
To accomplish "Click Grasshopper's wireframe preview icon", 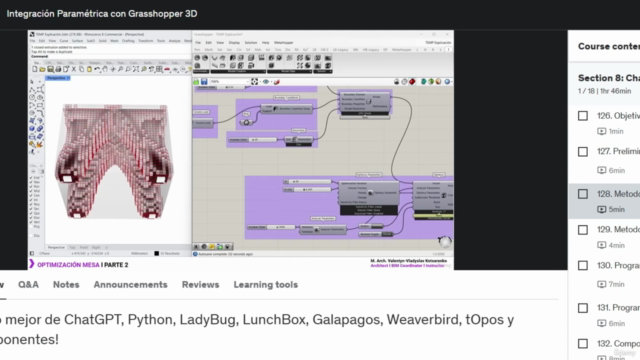I will click(x=404, y=82).
